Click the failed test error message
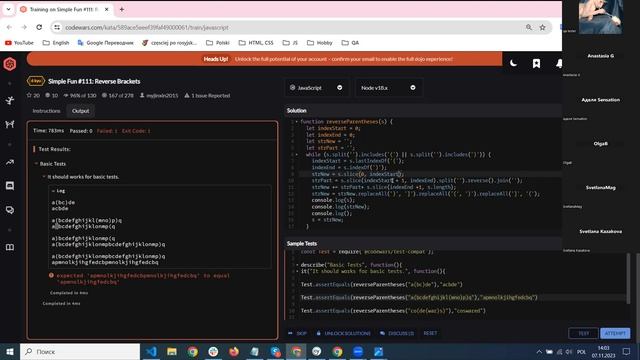Screen dimensions: 640x360 pos(142,279)
